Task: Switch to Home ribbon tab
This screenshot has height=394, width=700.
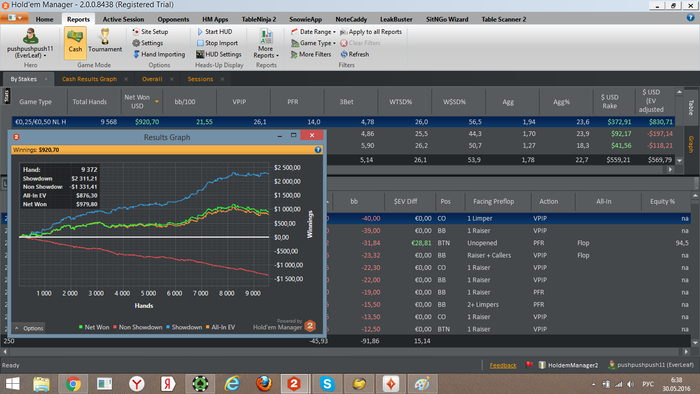Action: point(44,19)
